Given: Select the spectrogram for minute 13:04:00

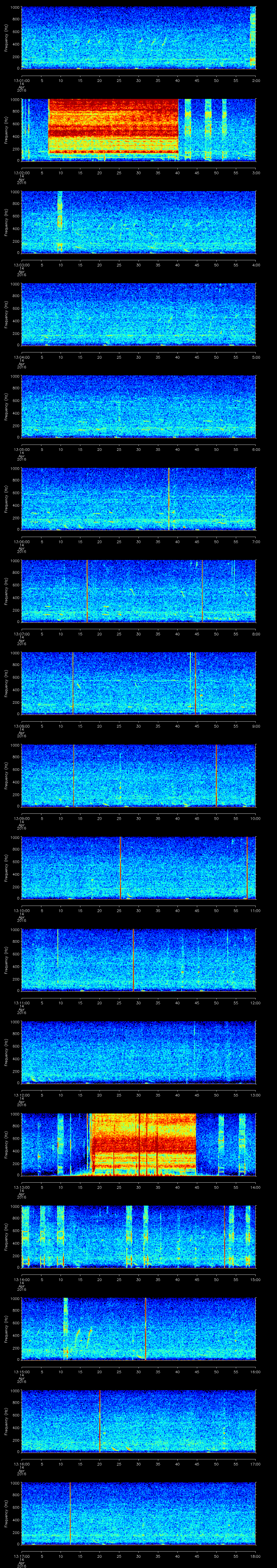Looking at the screenshot, I should pos(139,314).
